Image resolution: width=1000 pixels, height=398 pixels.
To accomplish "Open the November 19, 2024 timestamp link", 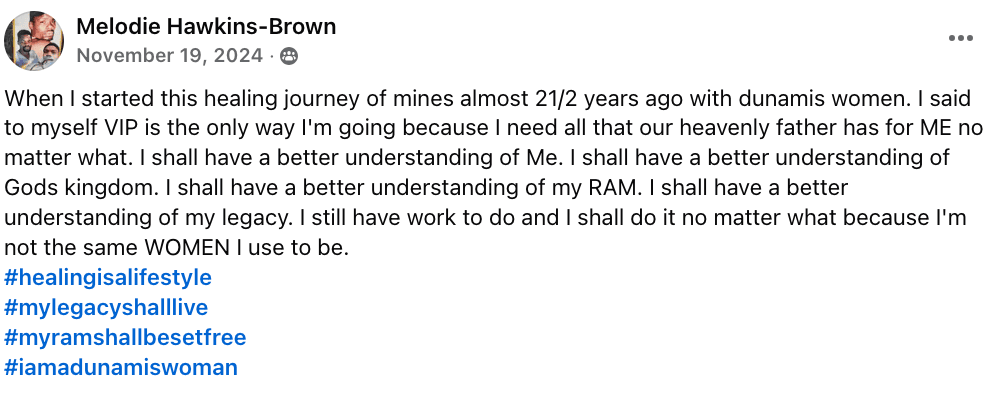I will coord(170,55).
